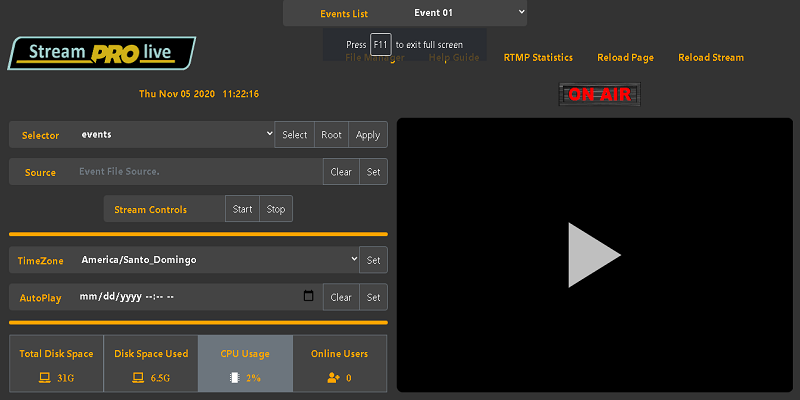Focus the Event File Source input field

point(197,172)
